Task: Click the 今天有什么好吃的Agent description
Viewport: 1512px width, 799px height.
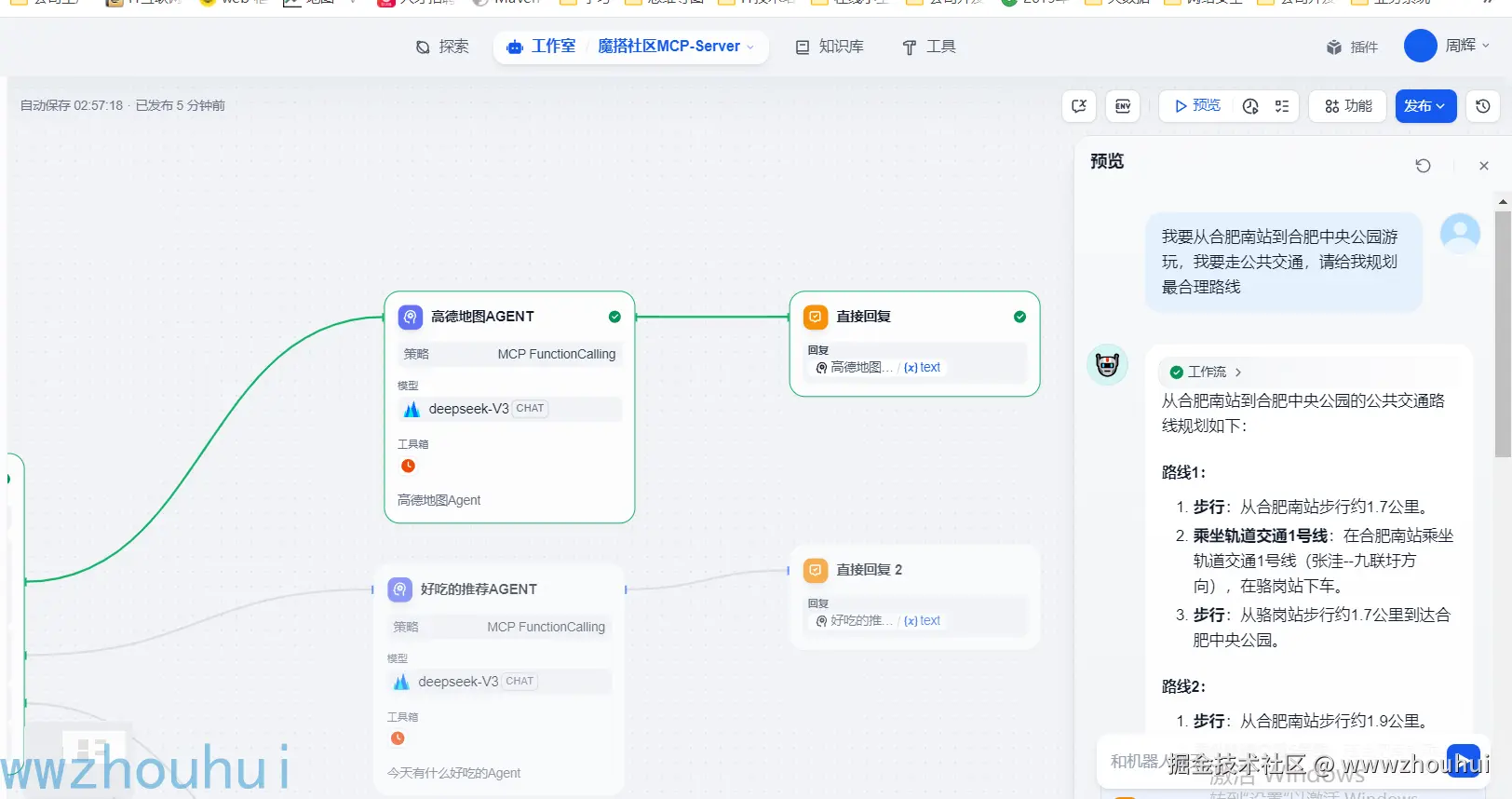Action: [453, 773]
